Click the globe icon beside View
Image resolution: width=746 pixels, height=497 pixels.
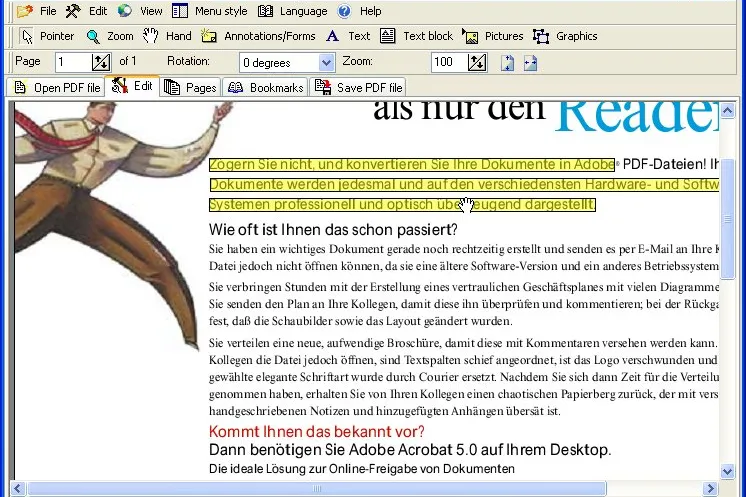click(125, 10)
